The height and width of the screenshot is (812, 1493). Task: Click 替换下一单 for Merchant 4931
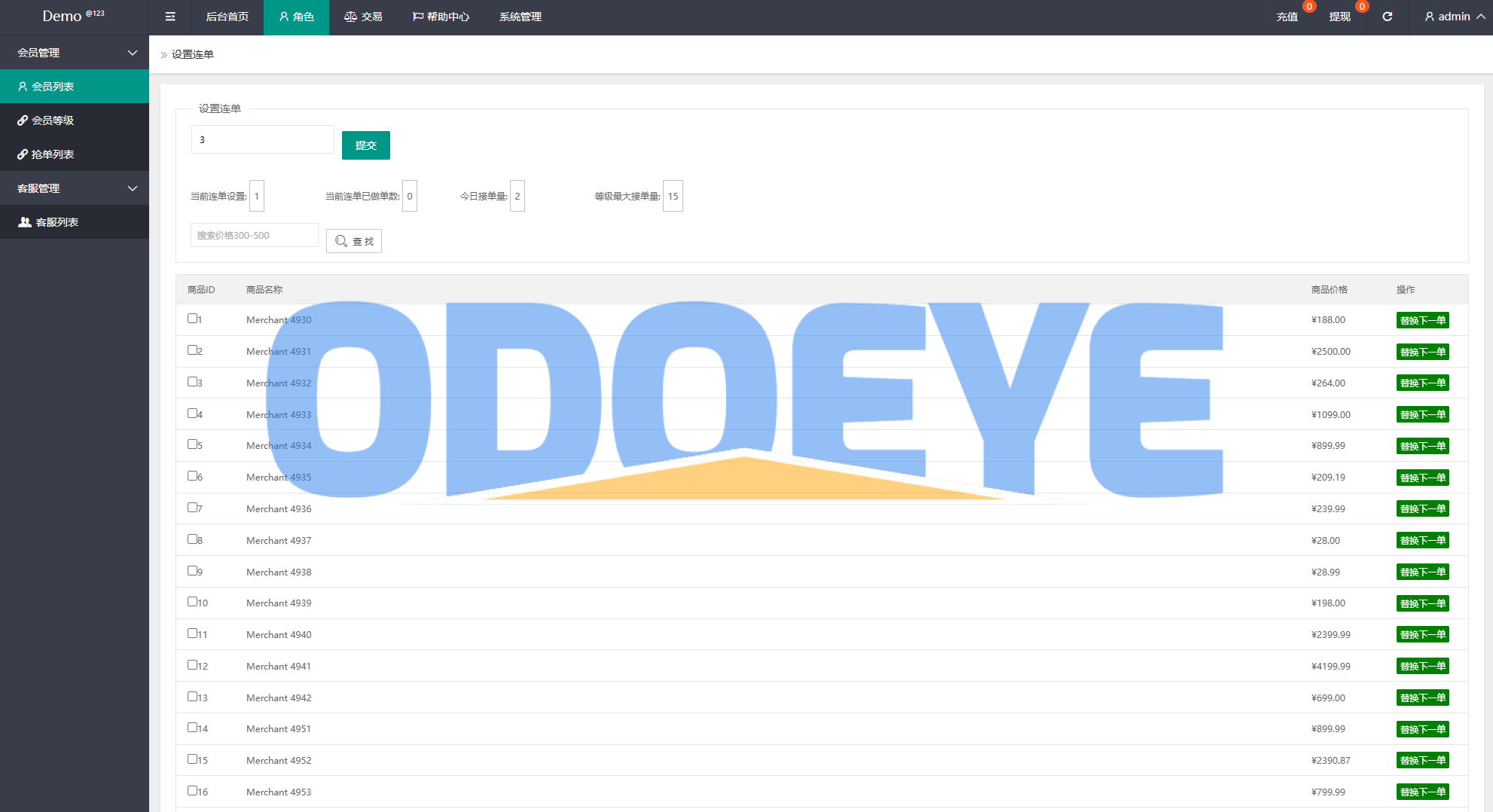point(1422,352)
